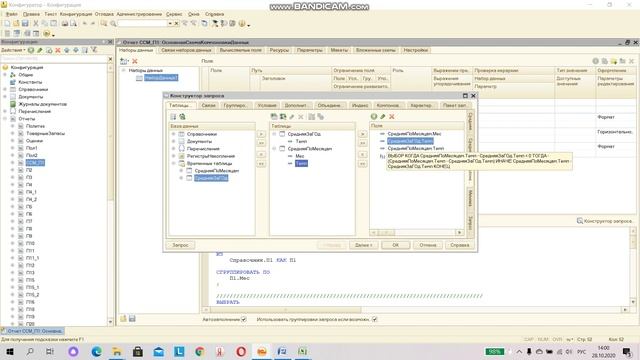The width and height of the screenshot is (640, 360).
Task: Click the pencil Edit icon in Конфигурация panel
Action: (40, 50)
